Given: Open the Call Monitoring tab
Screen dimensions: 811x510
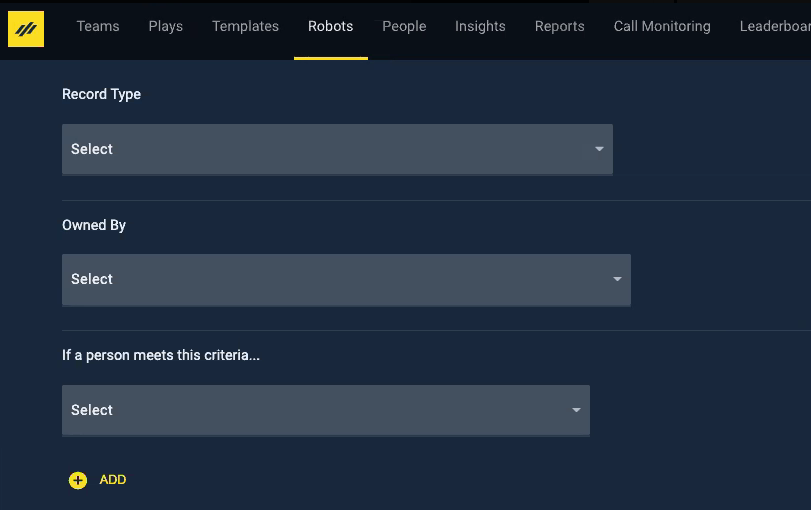Looking at the screenshot, I should (662, 26).
